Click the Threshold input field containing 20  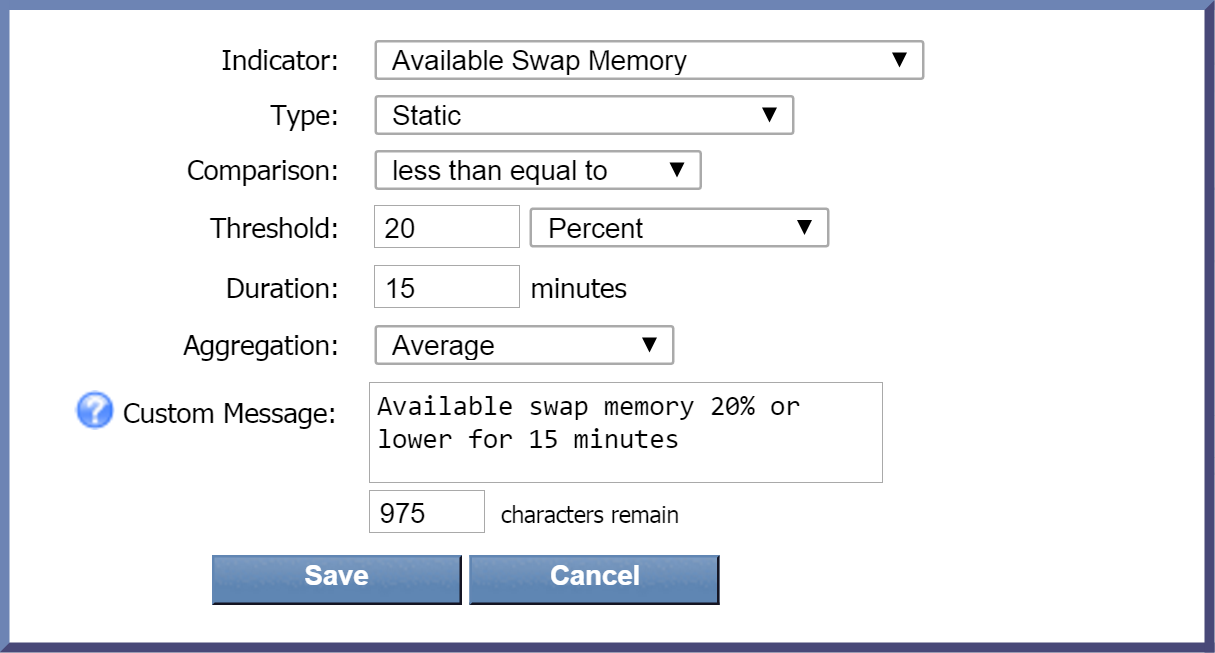pos(447,227)
